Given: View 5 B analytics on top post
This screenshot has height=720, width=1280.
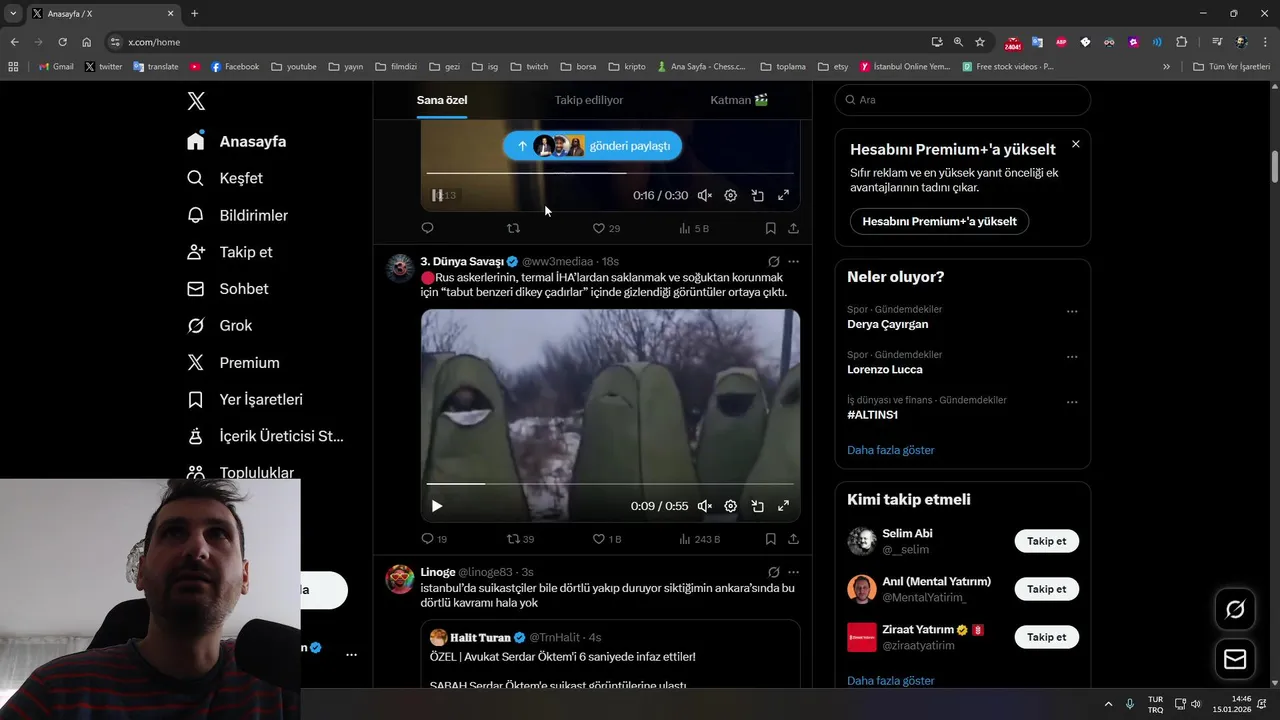Looking at the screenshot, I should 694,228.
